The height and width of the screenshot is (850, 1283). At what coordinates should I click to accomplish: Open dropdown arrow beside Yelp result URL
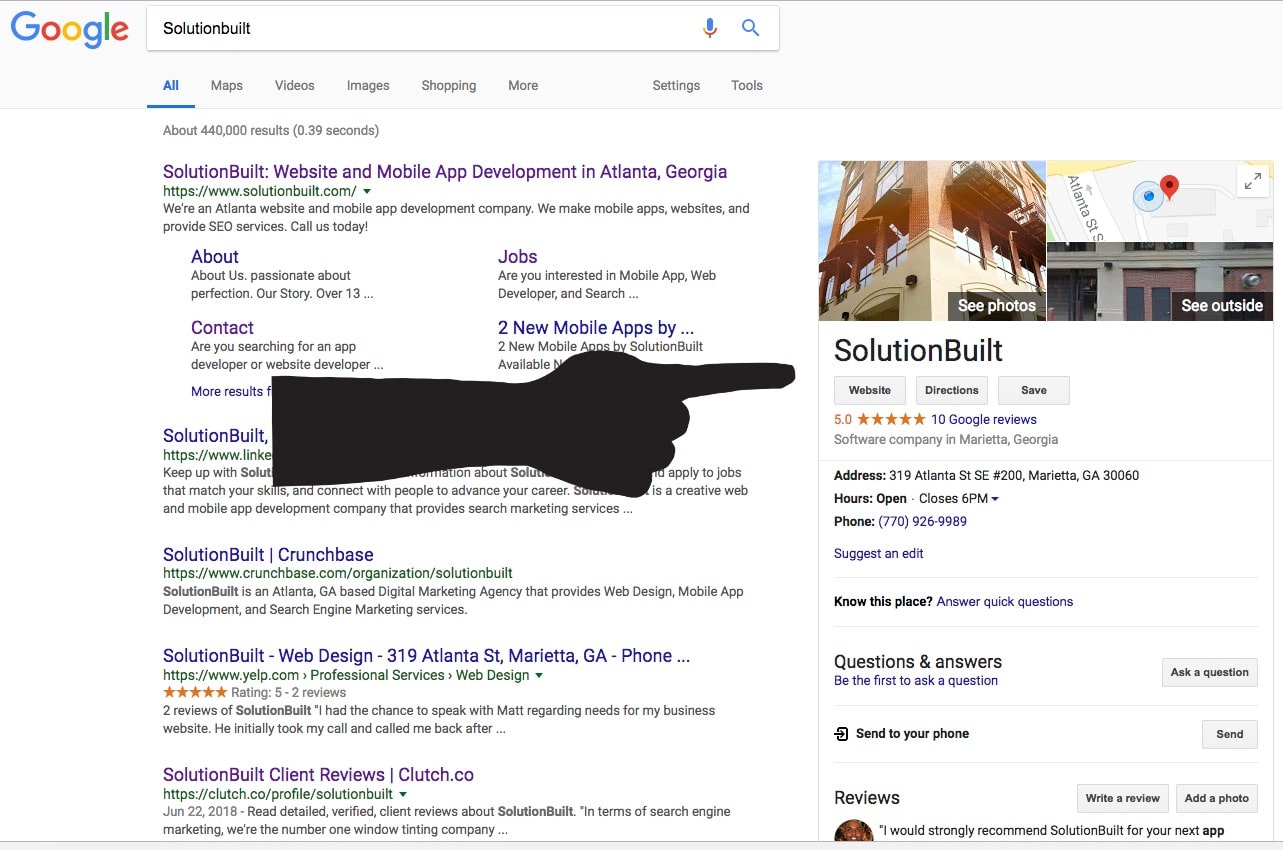pos(539,675)
